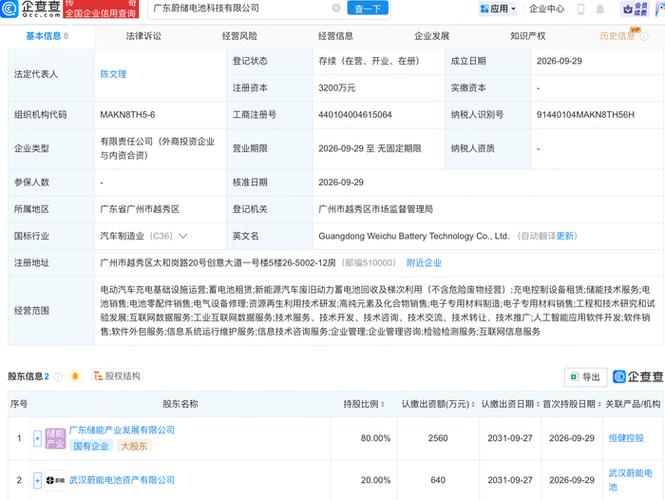Screen dimensions: 665x500
Task: Open 股权结构 equity structure icon button
Action: [117, 376]
